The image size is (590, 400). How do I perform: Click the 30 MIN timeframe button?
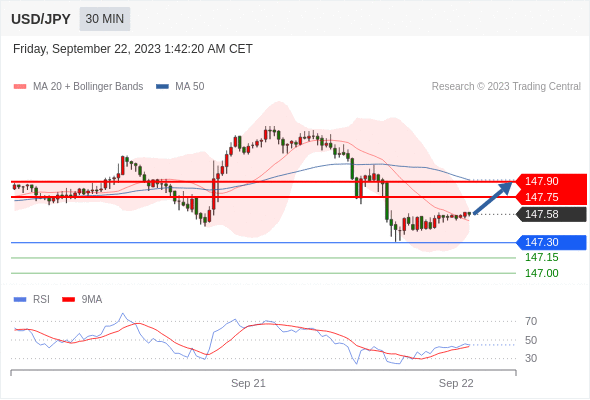[105, 19]
